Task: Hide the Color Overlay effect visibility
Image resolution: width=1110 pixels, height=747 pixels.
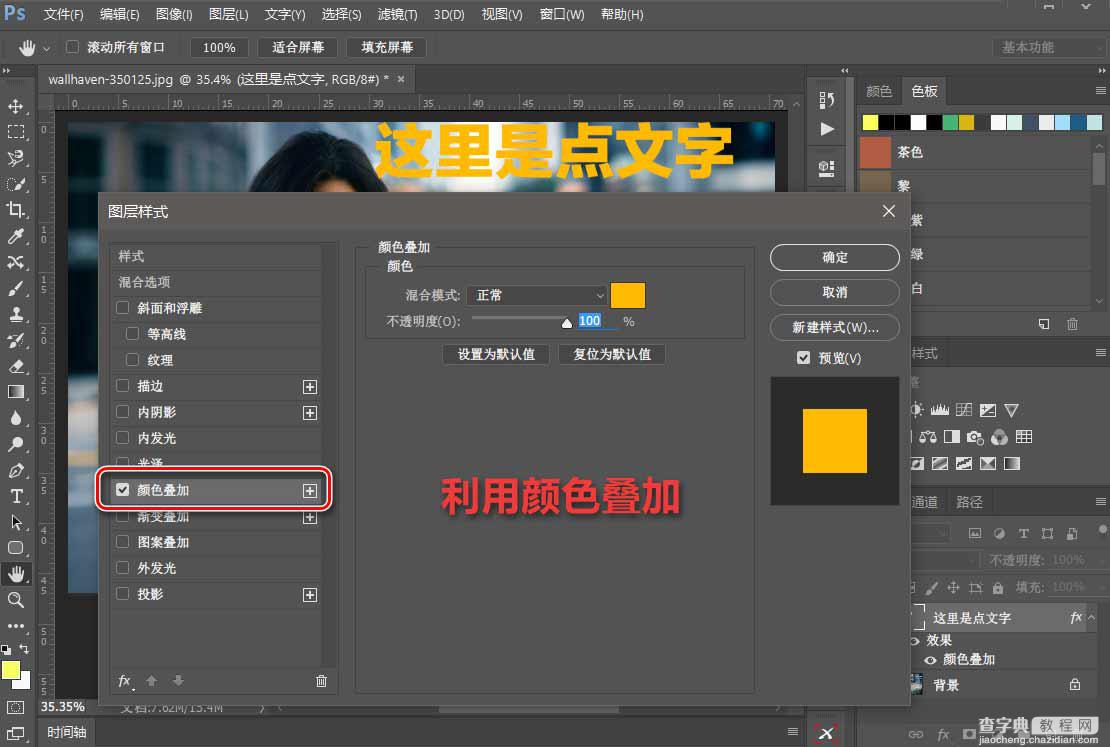Action: click(930, 660)
